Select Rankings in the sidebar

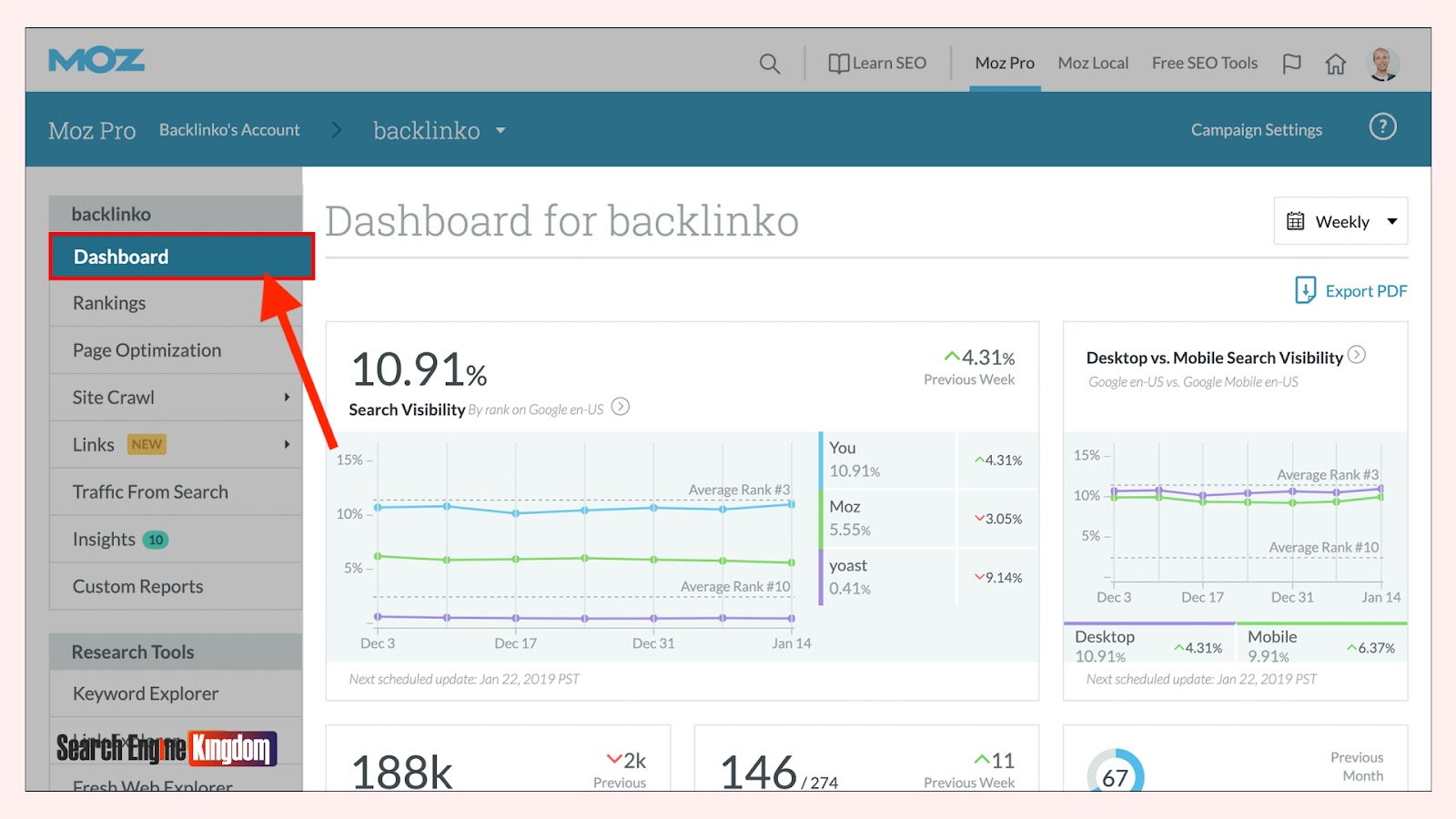pyautogui.click(x=176, y=303)
